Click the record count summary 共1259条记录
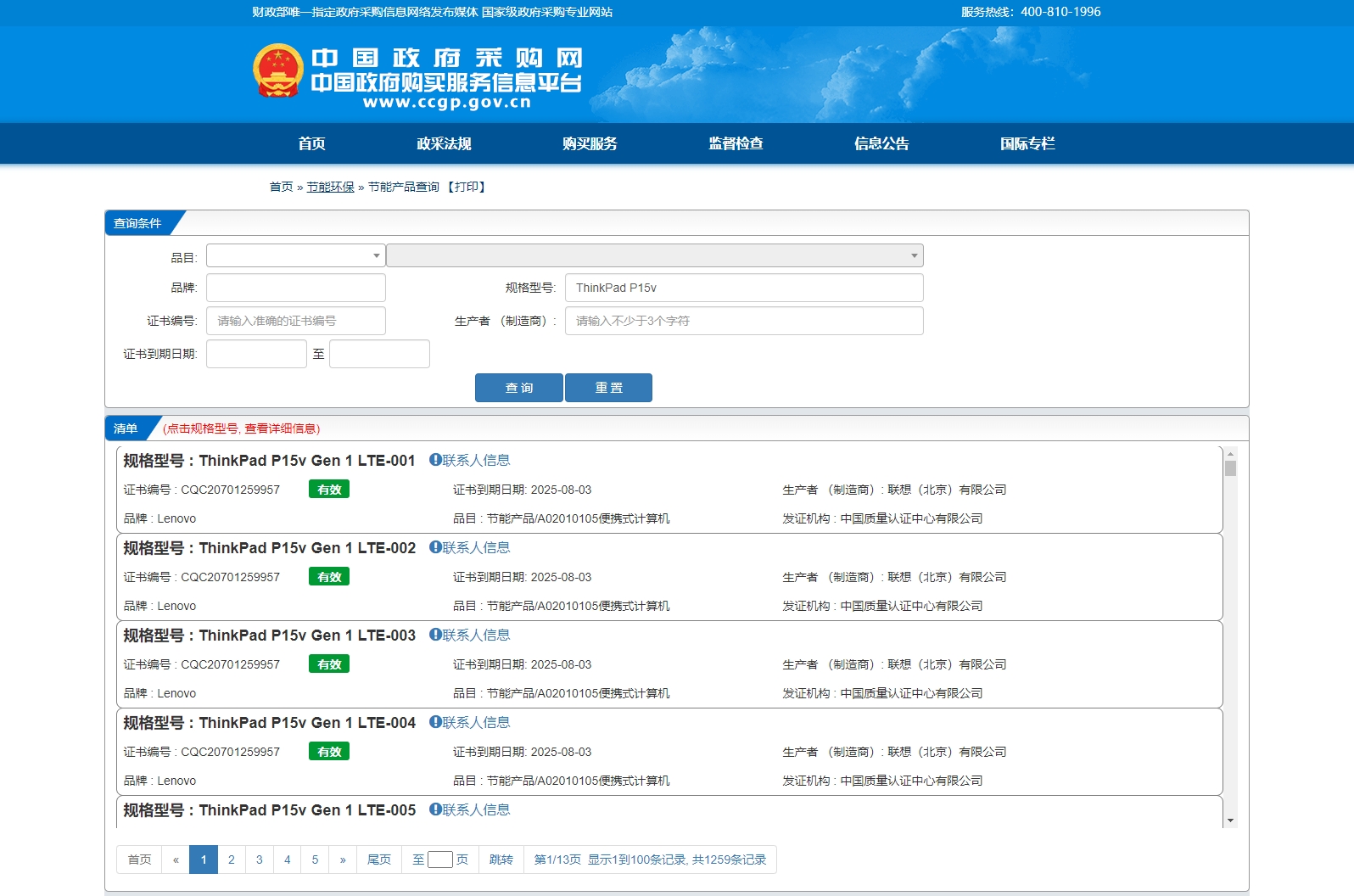This screenshot has width=1354, height=896. [729, 860]
